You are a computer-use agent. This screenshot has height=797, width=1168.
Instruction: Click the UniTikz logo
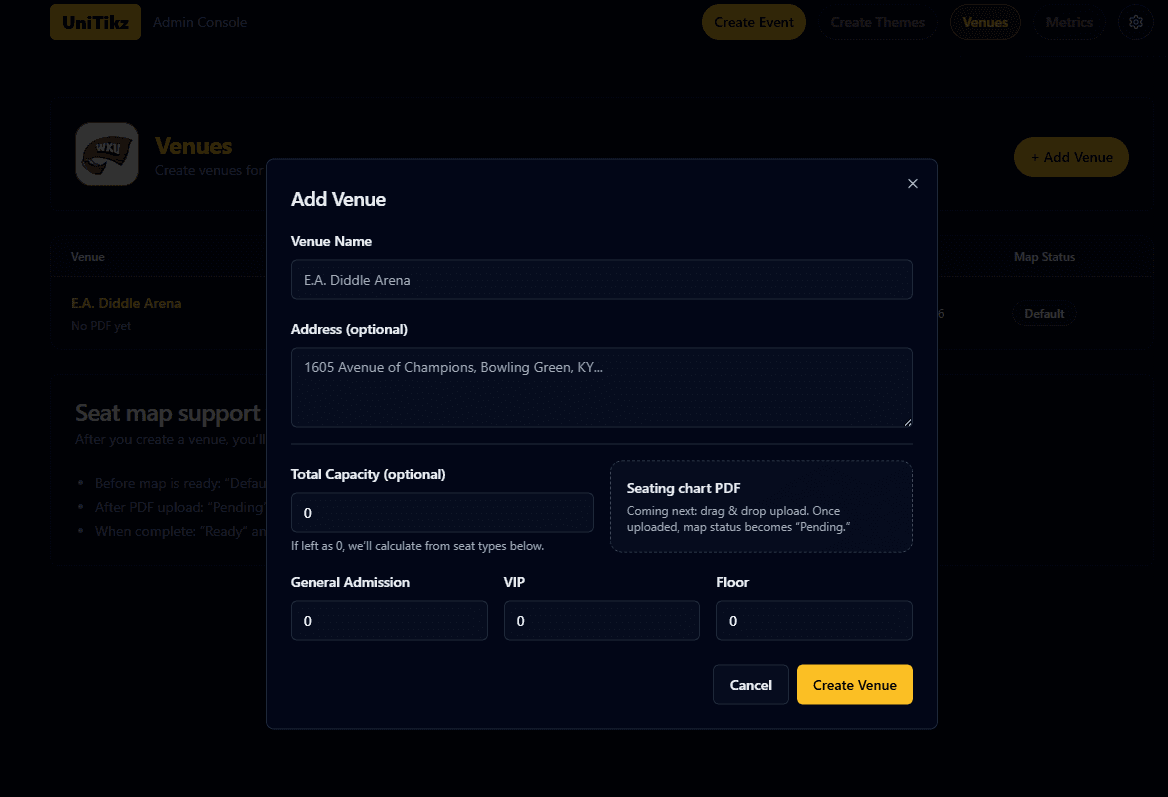click(x=95, y=22)
